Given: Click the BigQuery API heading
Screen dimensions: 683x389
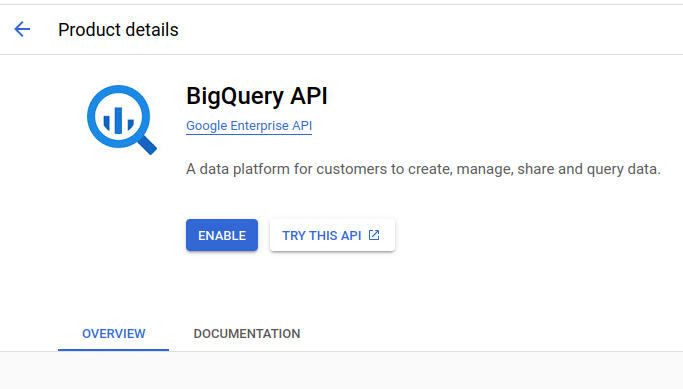Looking at the screenshot, I should click(257, 96).
